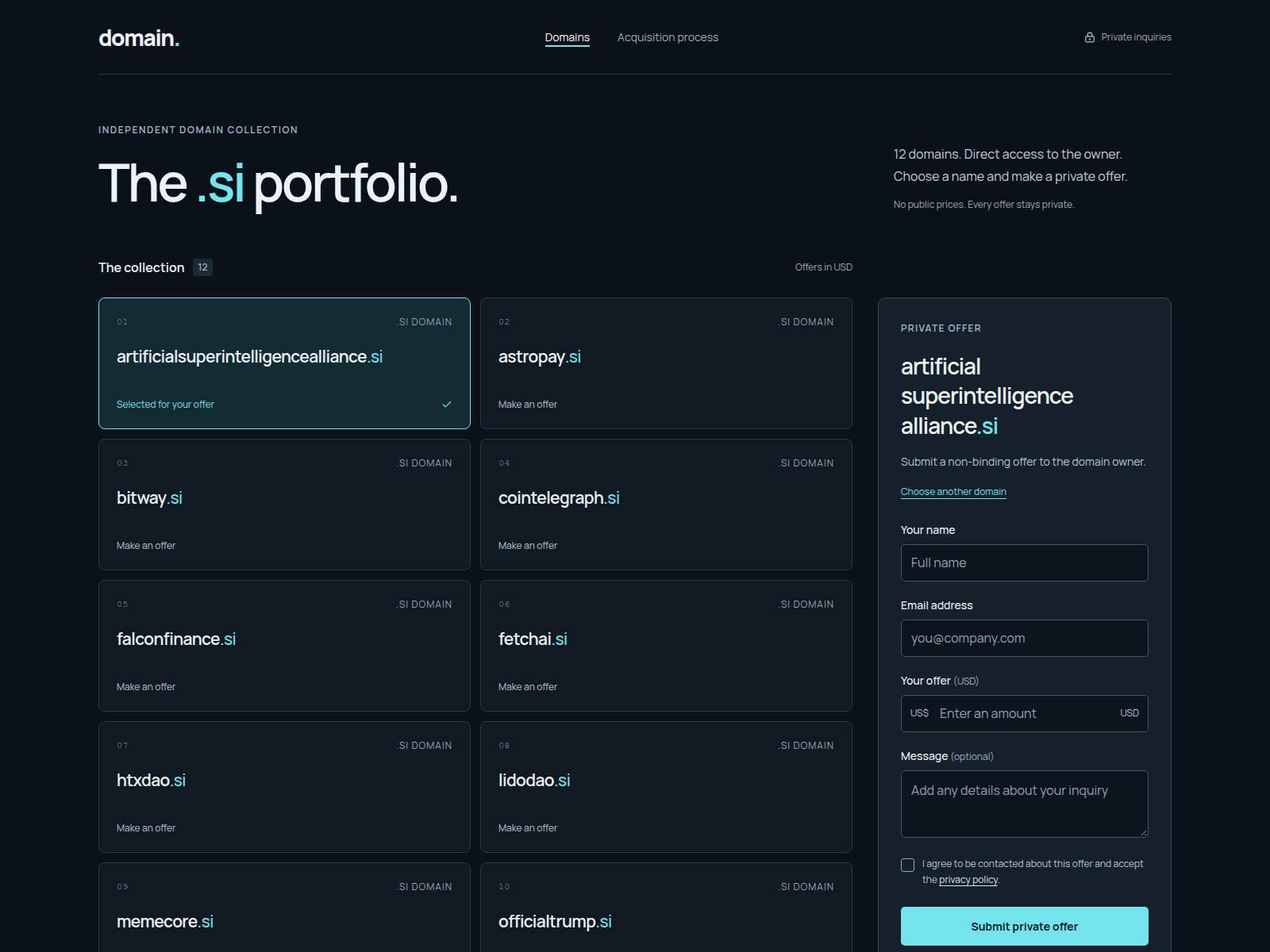Click the lock icon beside Private inquiries
1270x952 pixels.
pos(1090,37)
